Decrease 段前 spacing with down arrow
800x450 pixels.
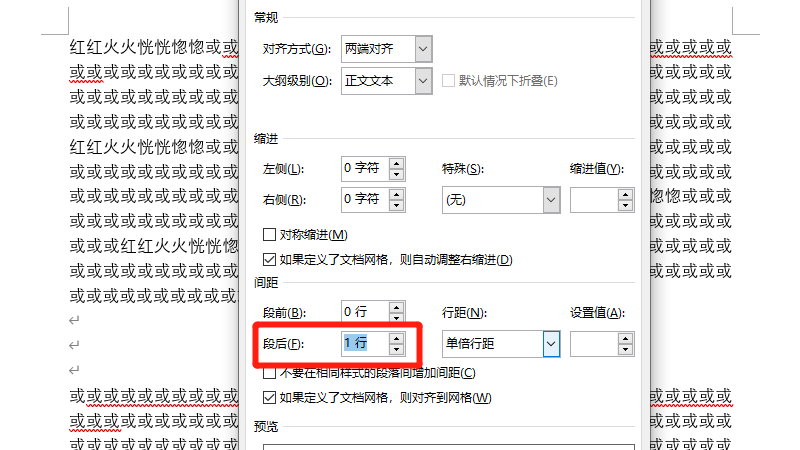click(397, 317)
